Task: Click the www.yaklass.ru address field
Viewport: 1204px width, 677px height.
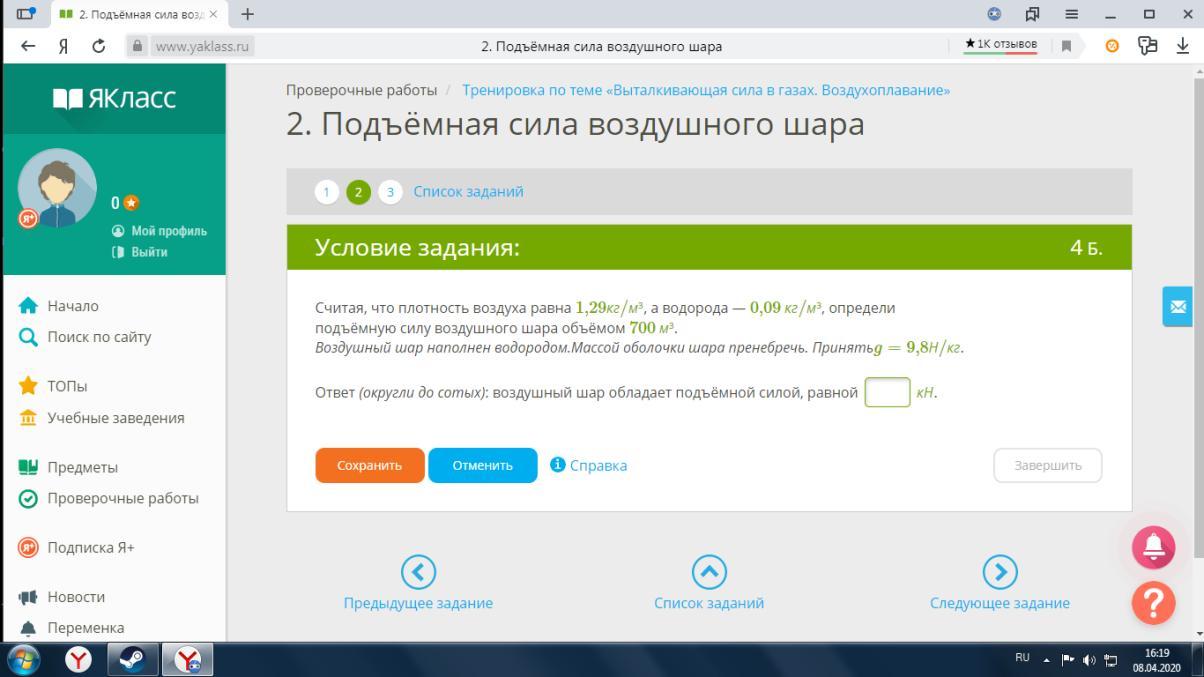Action: point(203,46)
